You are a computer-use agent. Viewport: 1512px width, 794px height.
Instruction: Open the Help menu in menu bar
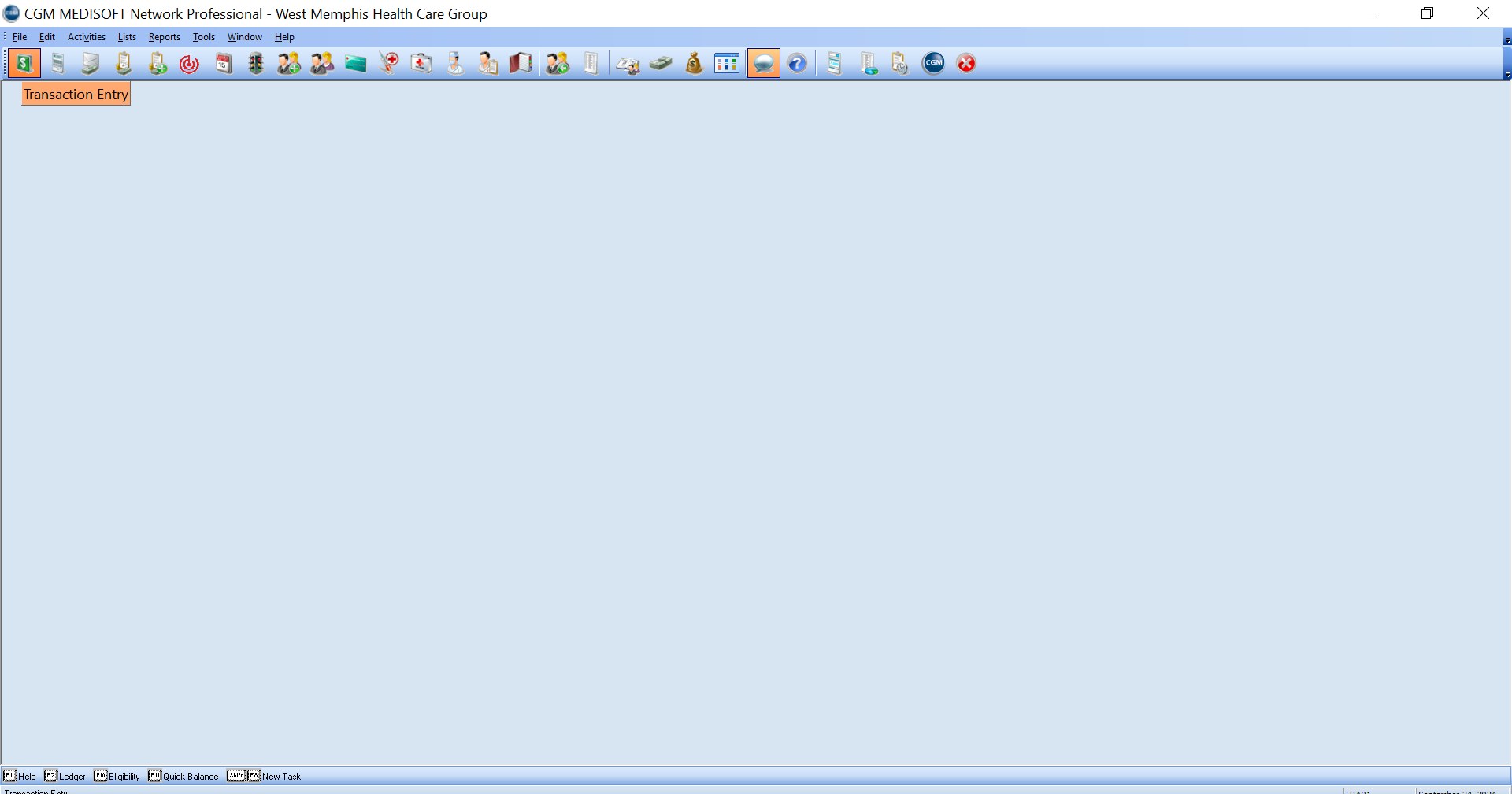pos(284,37)
